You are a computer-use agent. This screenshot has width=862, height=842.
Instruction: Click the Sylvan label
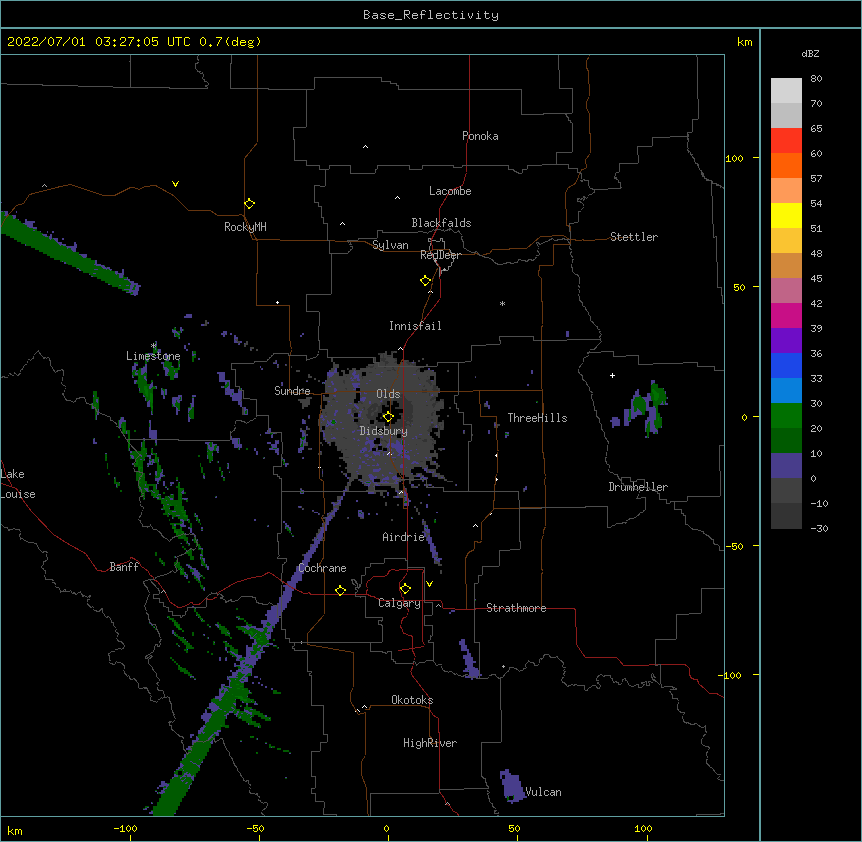coord(390,245)
